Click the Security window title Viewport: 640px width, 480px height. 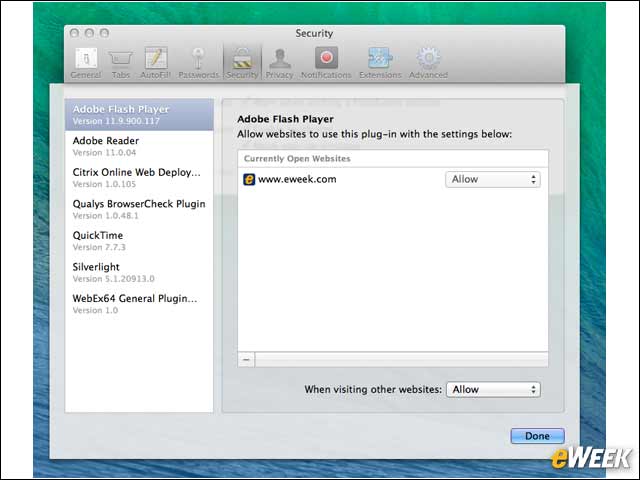coord(314,33)
